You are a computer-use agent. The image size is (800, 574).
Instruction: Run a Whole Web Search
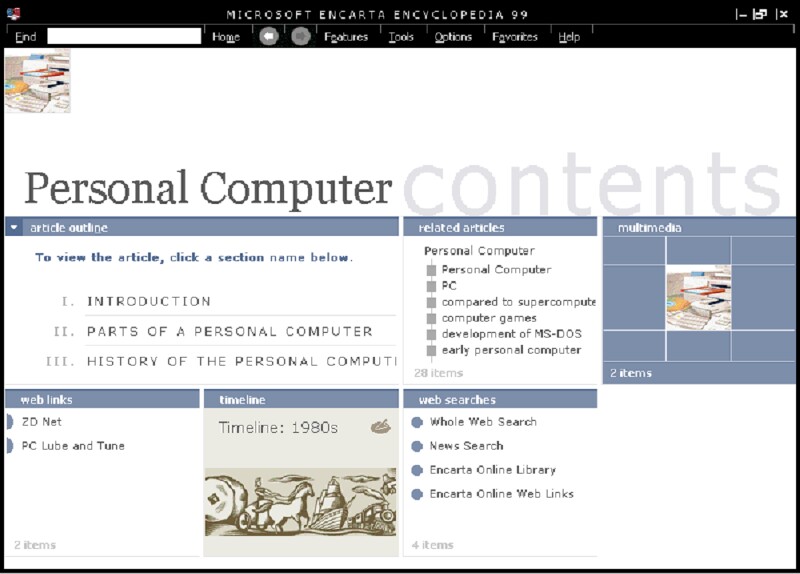tap(483, 422)
